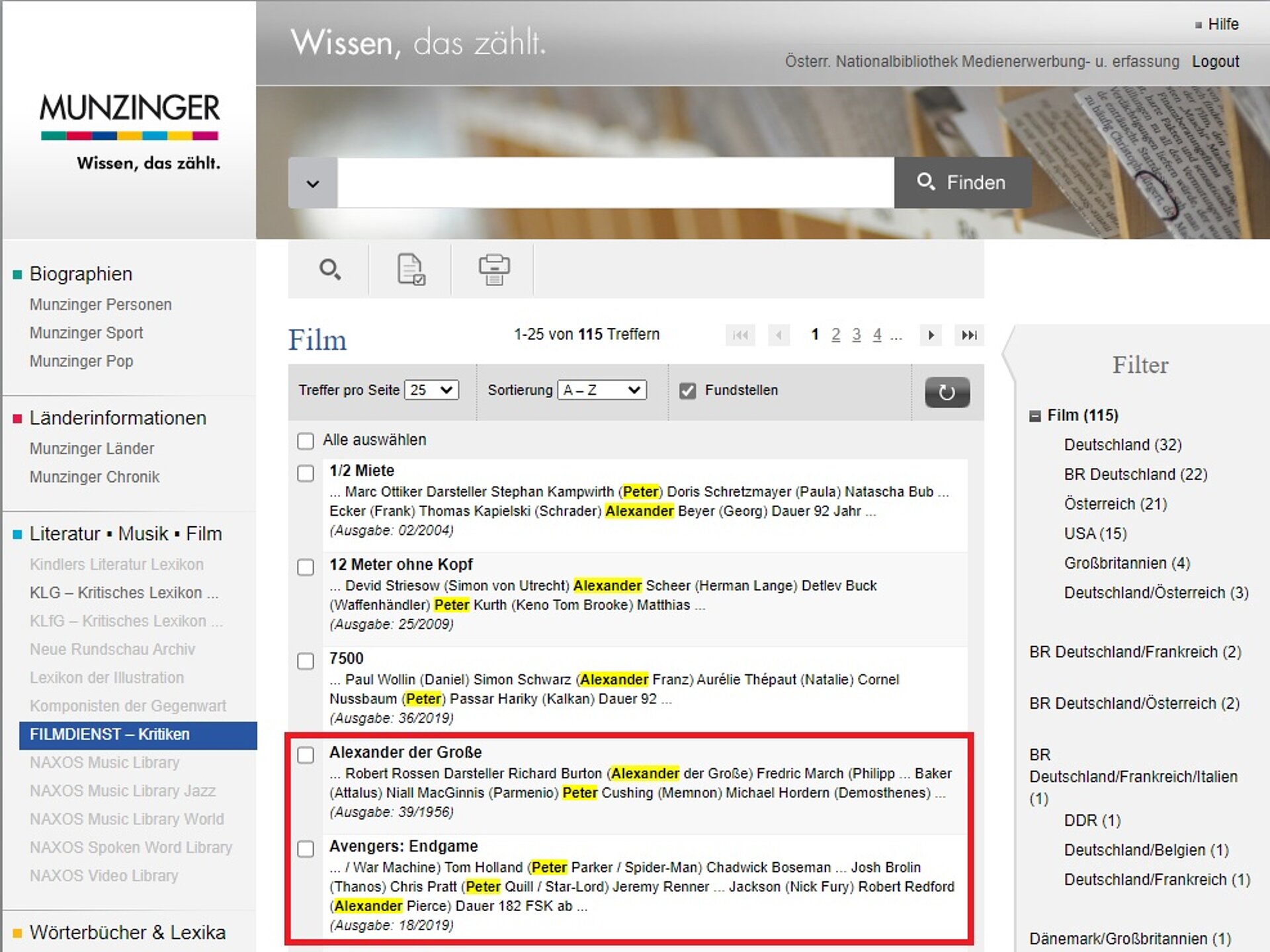Open NAXOS Music Library Jazz
The height and width of the screenshot is (952, 1270).
[122, 791]
